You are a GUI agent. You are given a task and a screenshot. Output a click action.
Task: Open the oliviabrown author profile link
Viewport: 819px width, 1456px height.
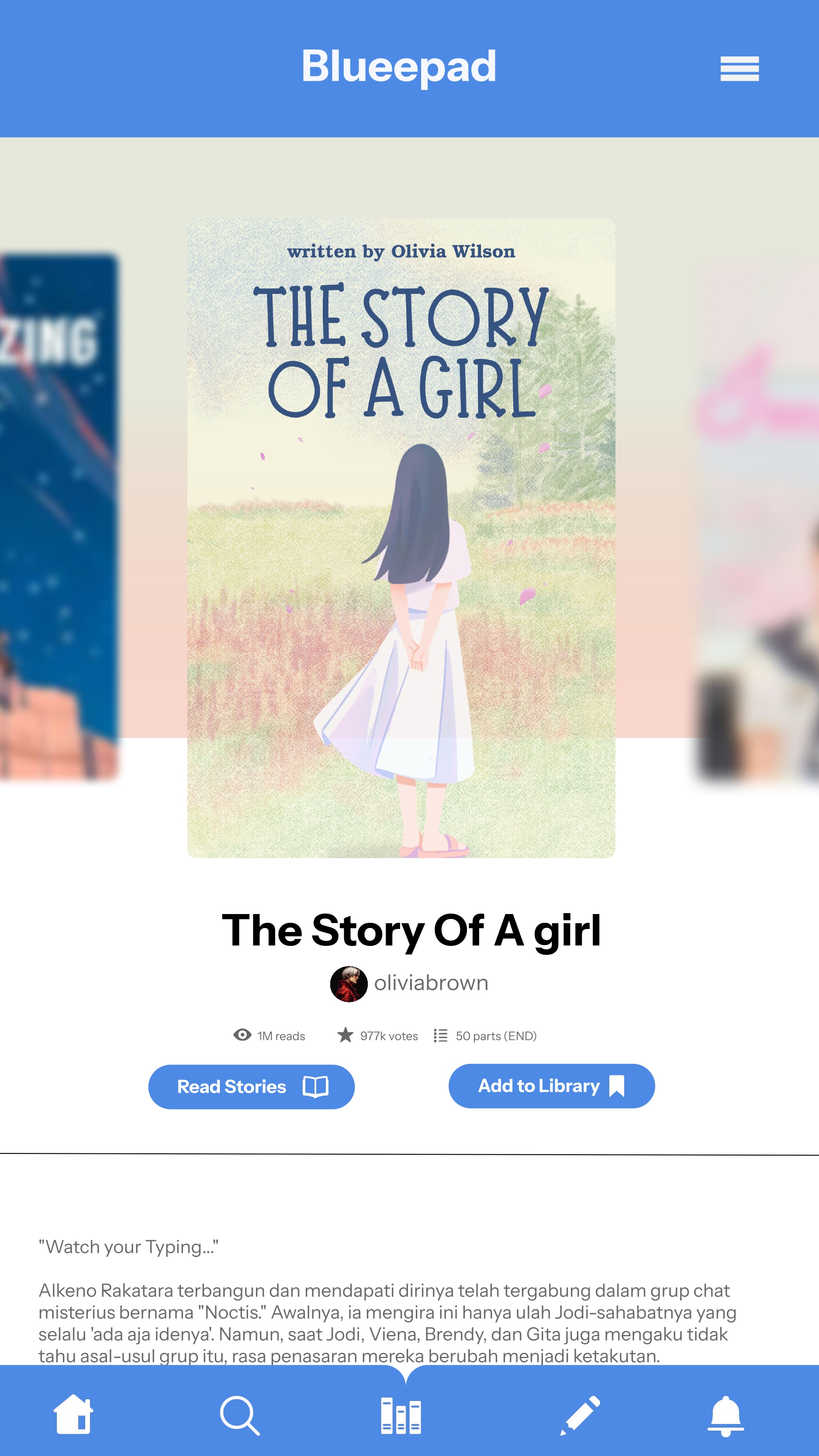pos(431,983)
